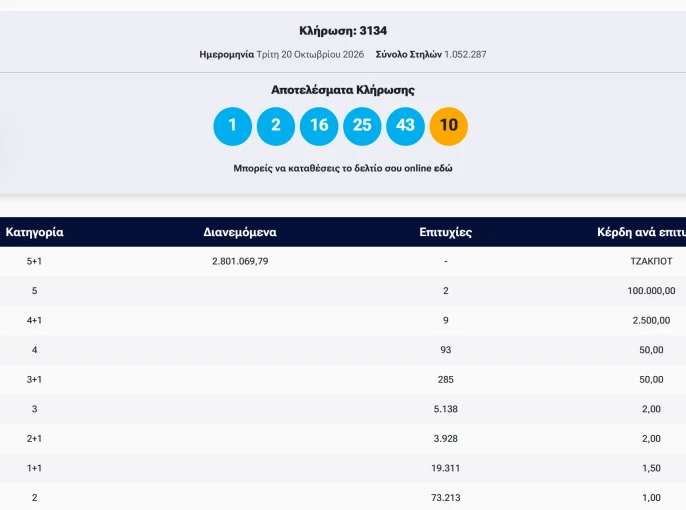Viewport: 686px width, 510px height.
Task: Click the Κατηγορία column header
Action: (35, 232)
